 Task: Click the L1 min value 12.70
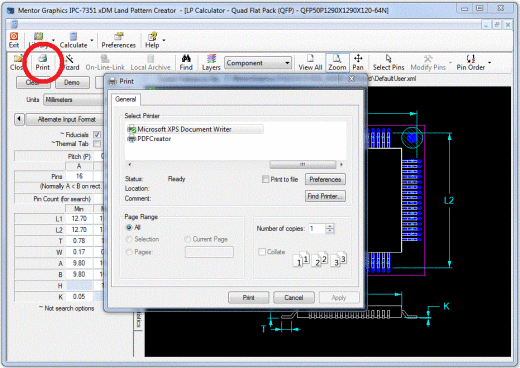[79, 219]
